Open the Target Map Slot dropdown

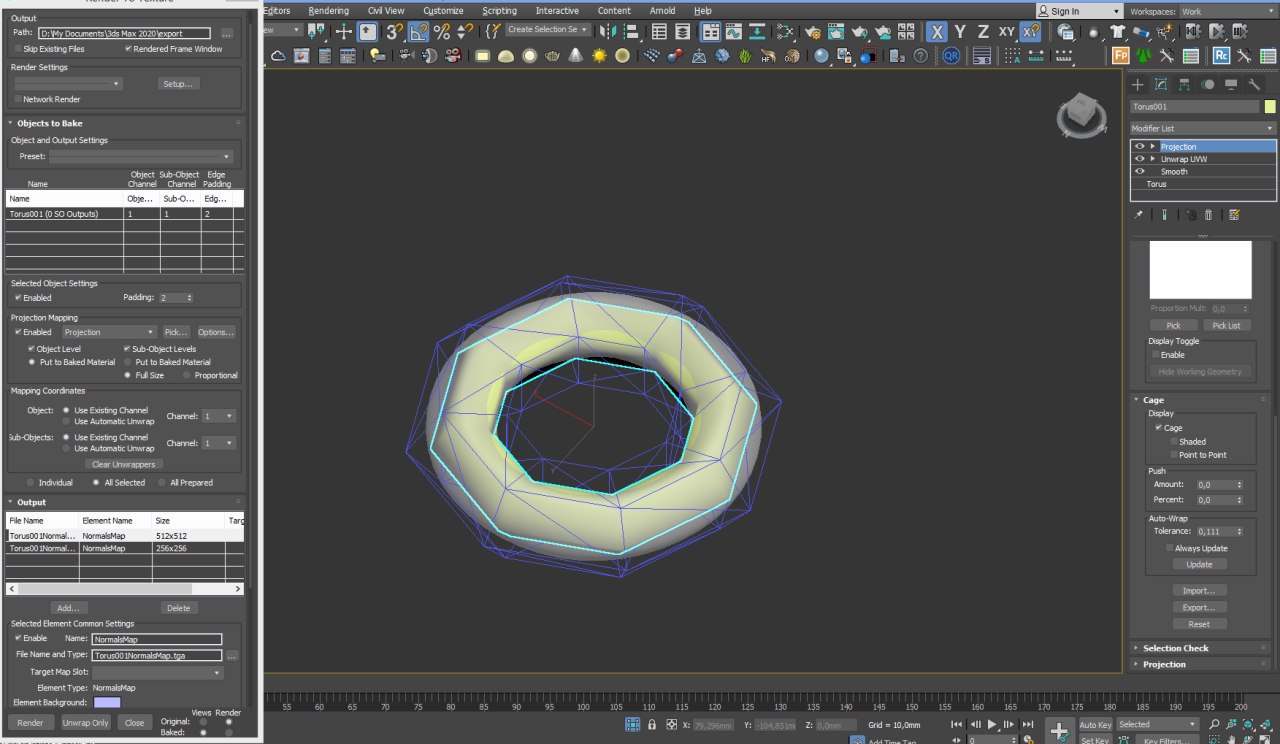tap(157, 673)
